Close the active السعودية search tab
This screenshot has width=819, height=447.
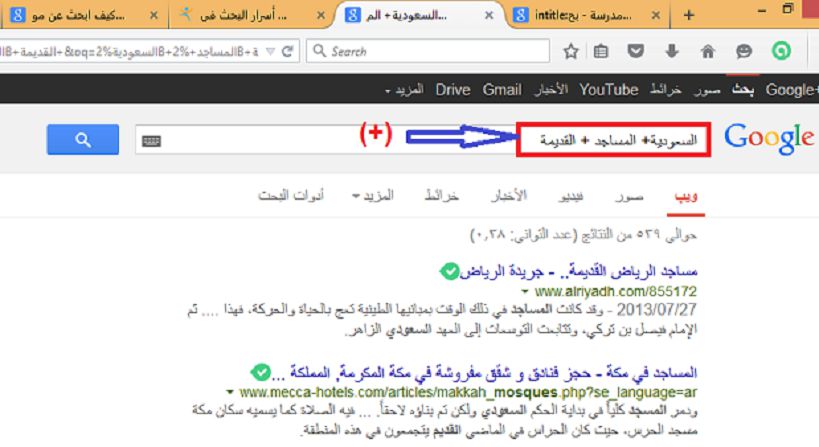(x=489, y=16)
